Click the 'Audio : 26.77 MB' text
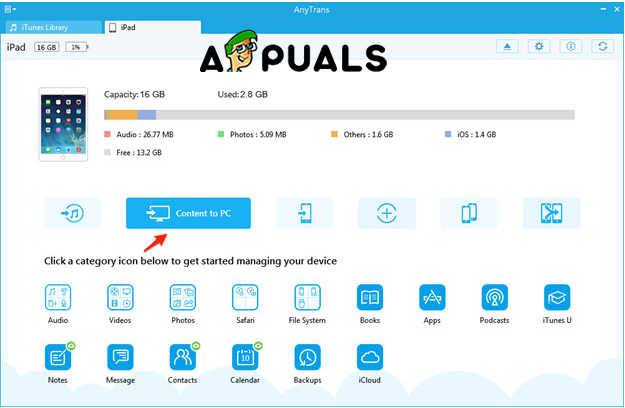 coord(145,135)
